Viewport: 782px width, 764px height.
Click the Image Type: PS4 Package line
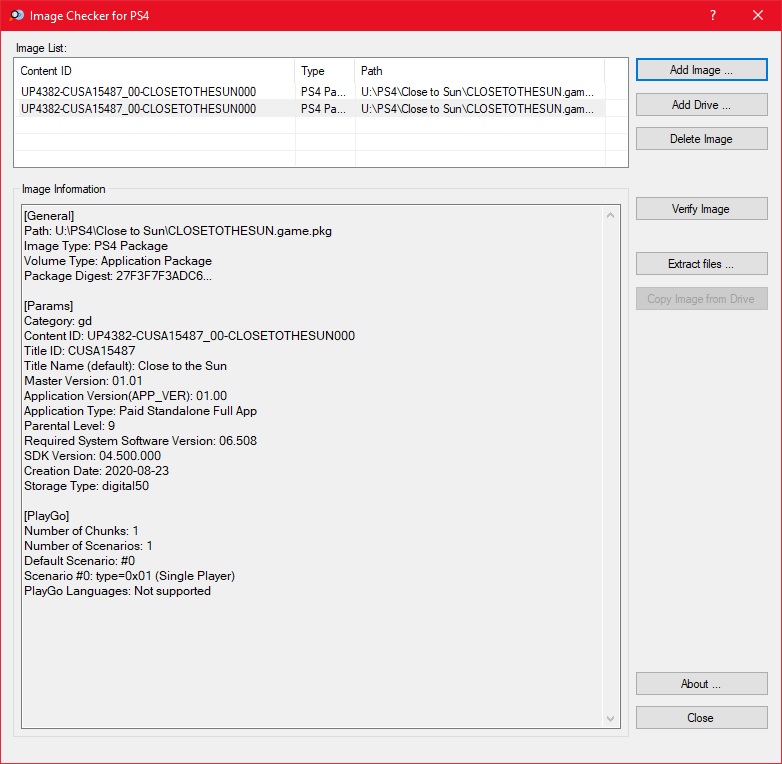pos(96,246)
